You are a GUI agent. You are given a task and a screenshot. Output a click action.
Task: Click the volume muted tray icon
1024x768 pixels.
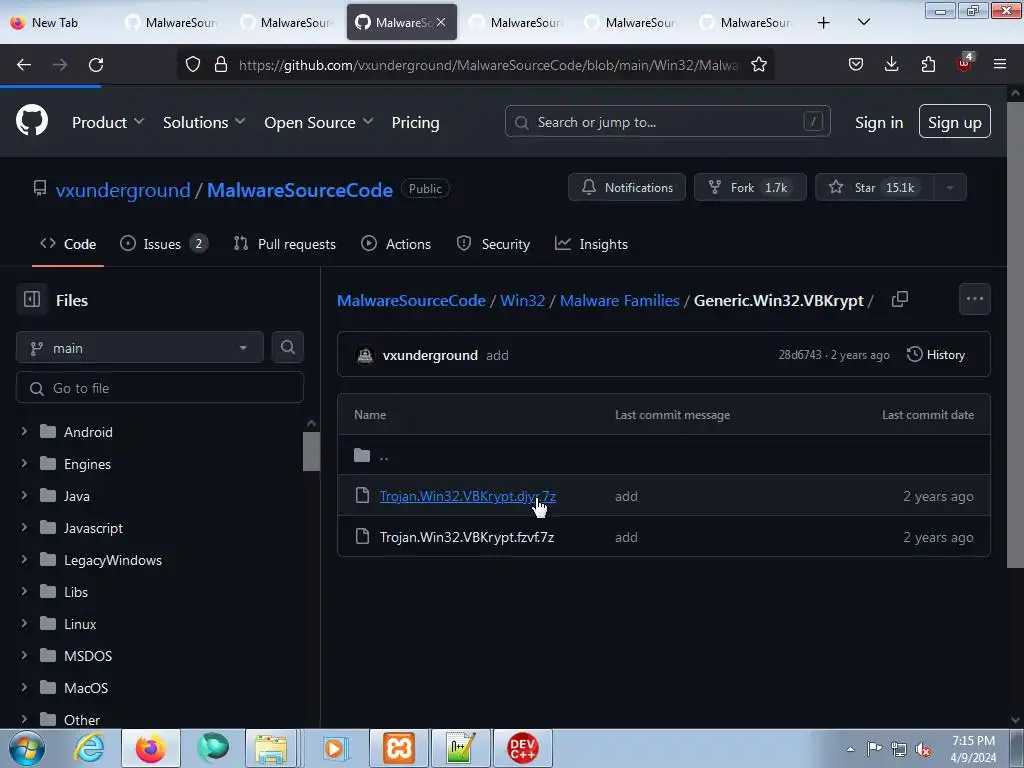pyautogui.click(x=923, y=750)
